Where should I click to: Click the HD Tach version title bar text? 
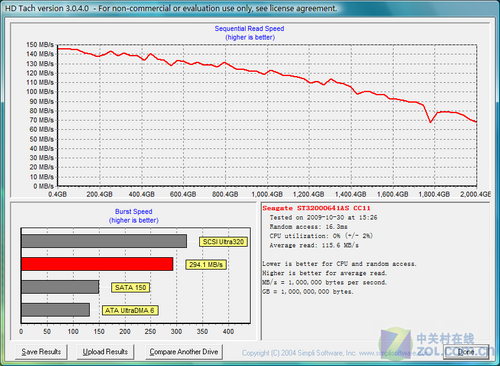coord(171,8)
